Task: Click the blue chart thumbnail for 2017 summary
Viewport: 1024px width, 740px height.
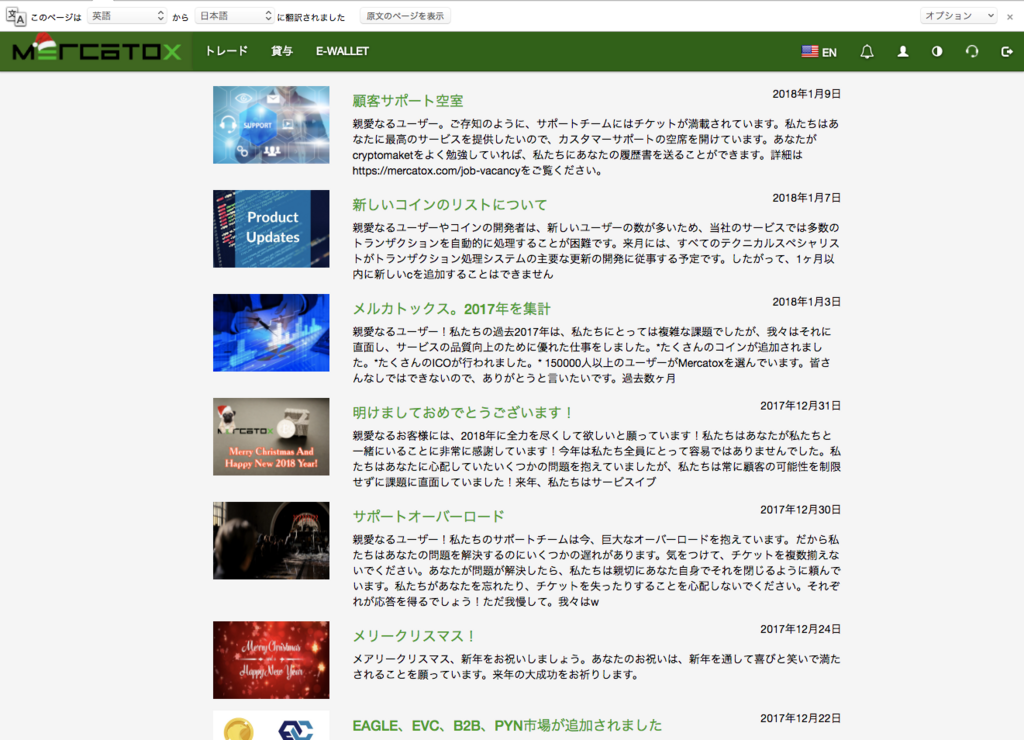Action: click(271, 332)
